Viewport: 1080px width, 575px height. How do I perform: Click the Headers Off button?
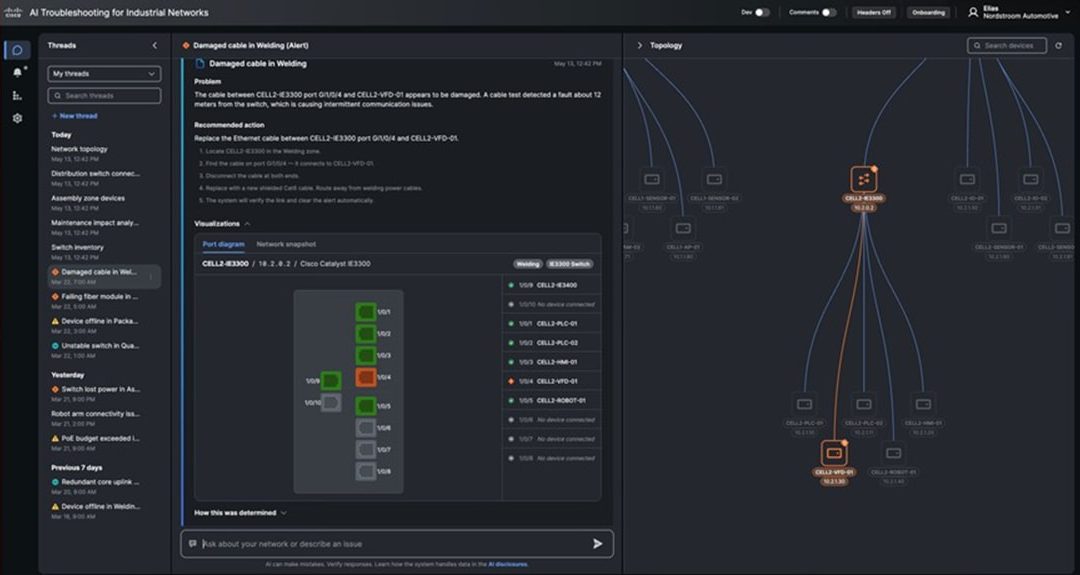(x=873, y=12)
